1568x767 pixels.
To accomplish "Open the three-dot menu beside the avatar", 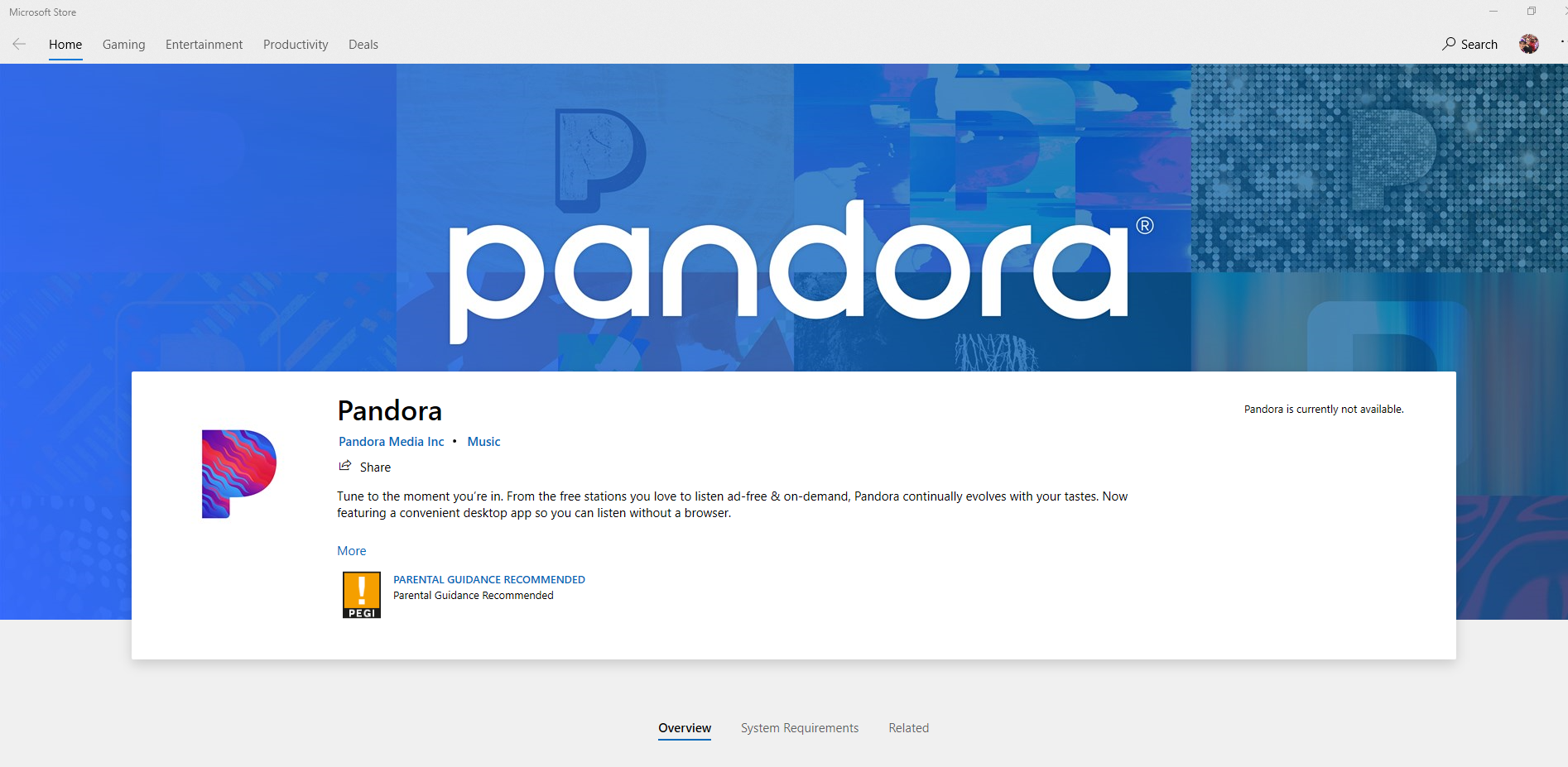I will click(x=1562, y=41).
